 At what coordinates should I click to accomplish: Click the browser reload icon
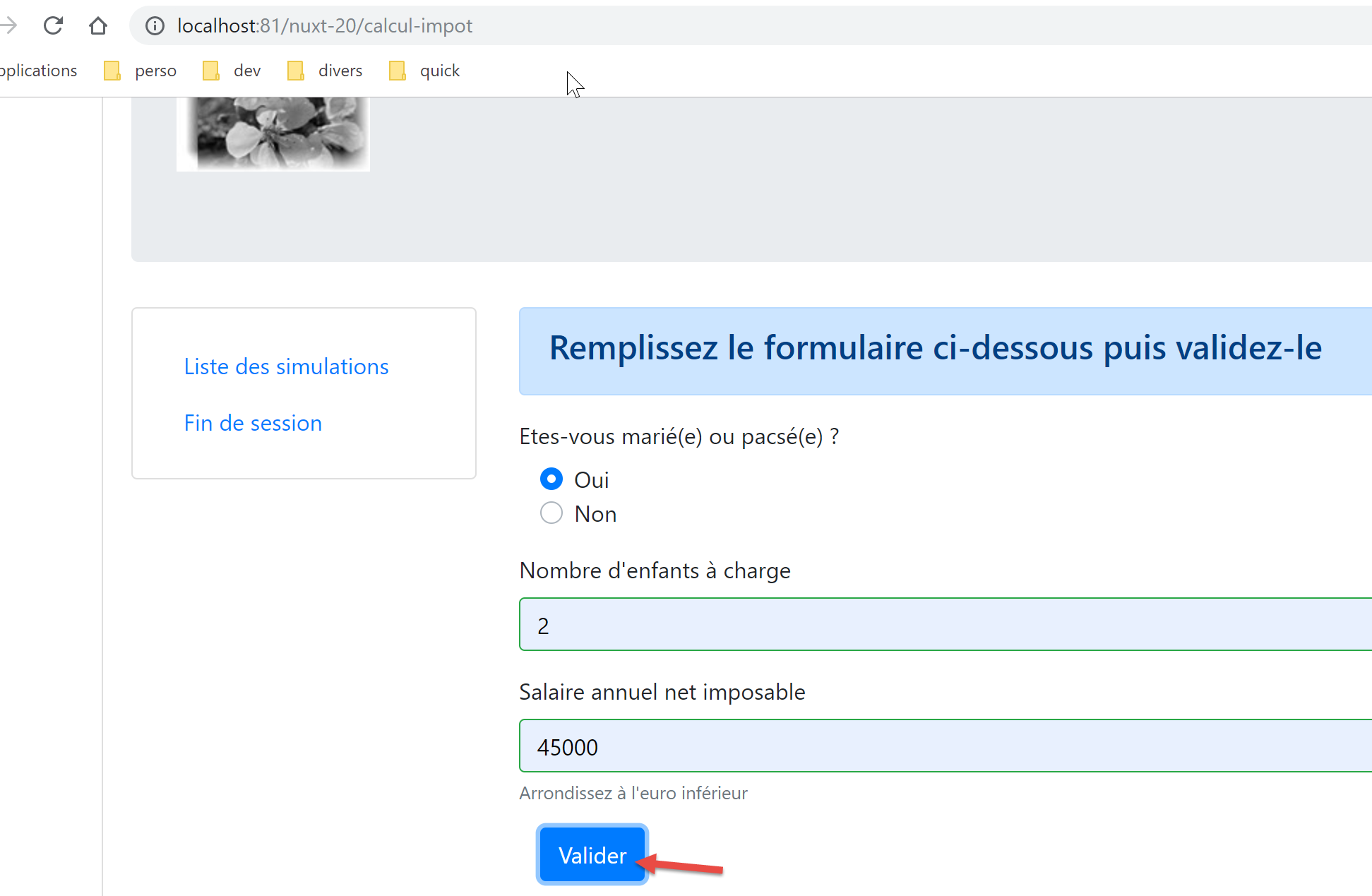(x=53, y=26)
